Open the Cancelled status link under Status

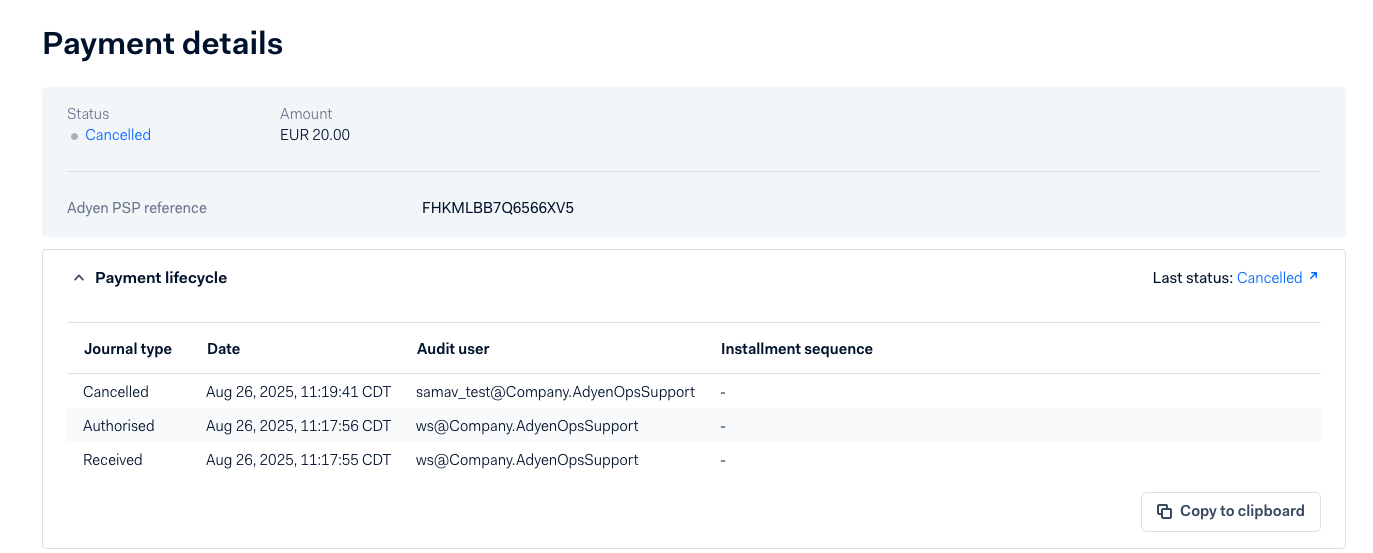coord(118,135)
